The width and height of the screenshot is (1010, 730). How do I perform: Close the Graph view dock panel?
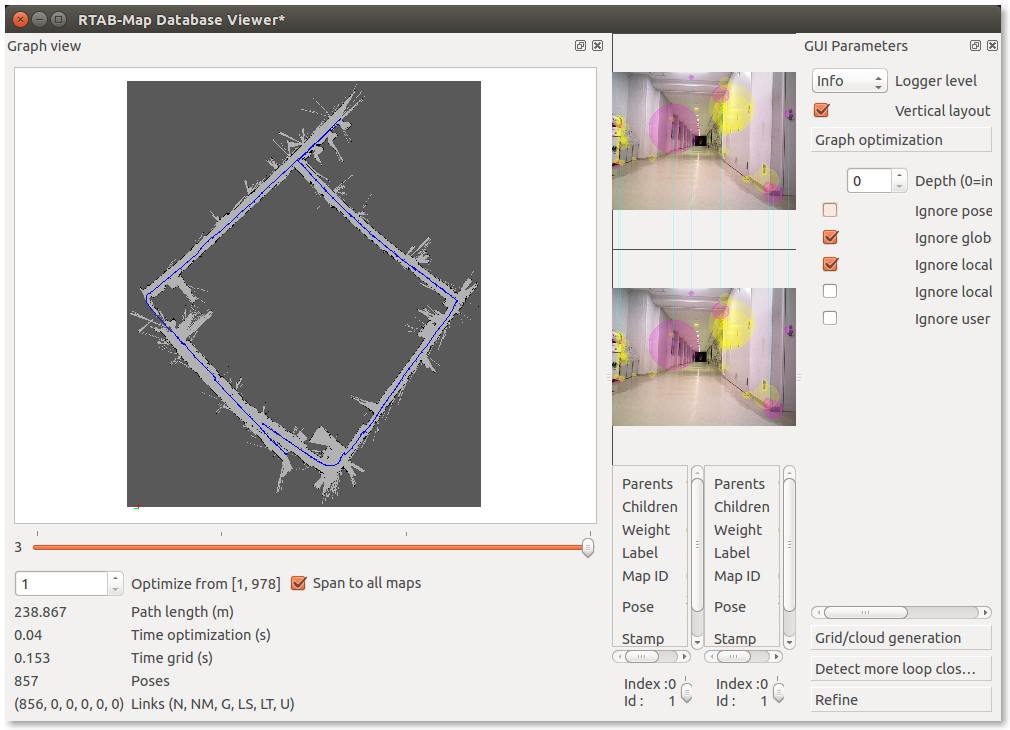pos(597,46)
